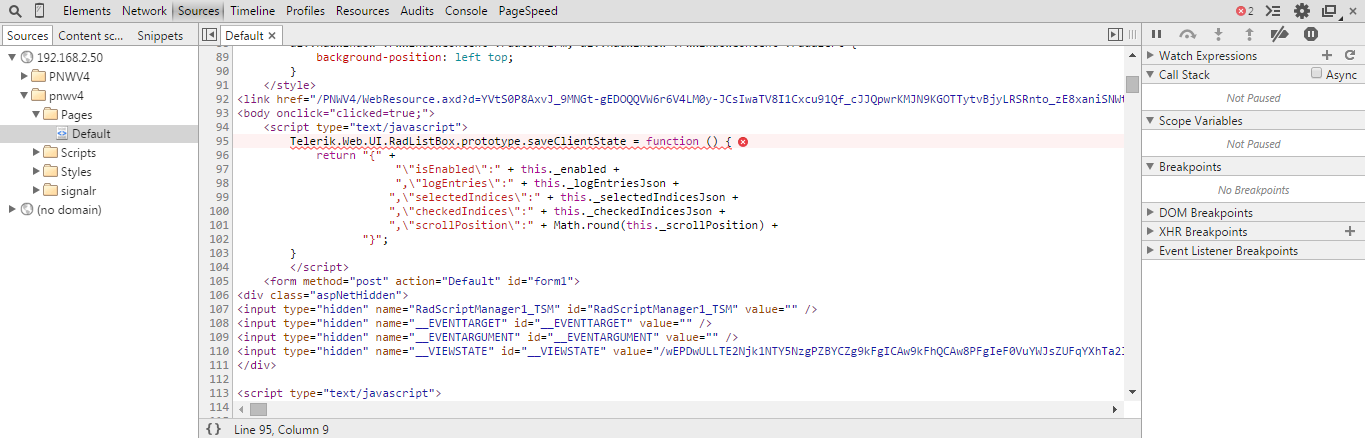Open the PageSpeed panel

tap(528, 11)
